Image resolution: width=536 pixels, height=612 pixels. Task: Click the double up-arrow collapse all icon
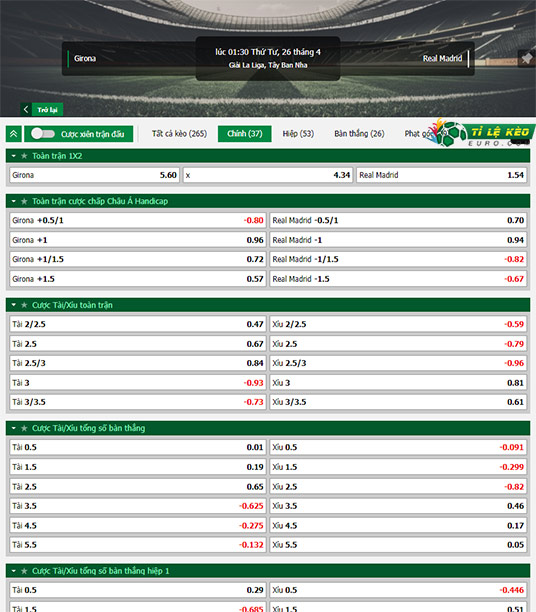tap(14, 134)
